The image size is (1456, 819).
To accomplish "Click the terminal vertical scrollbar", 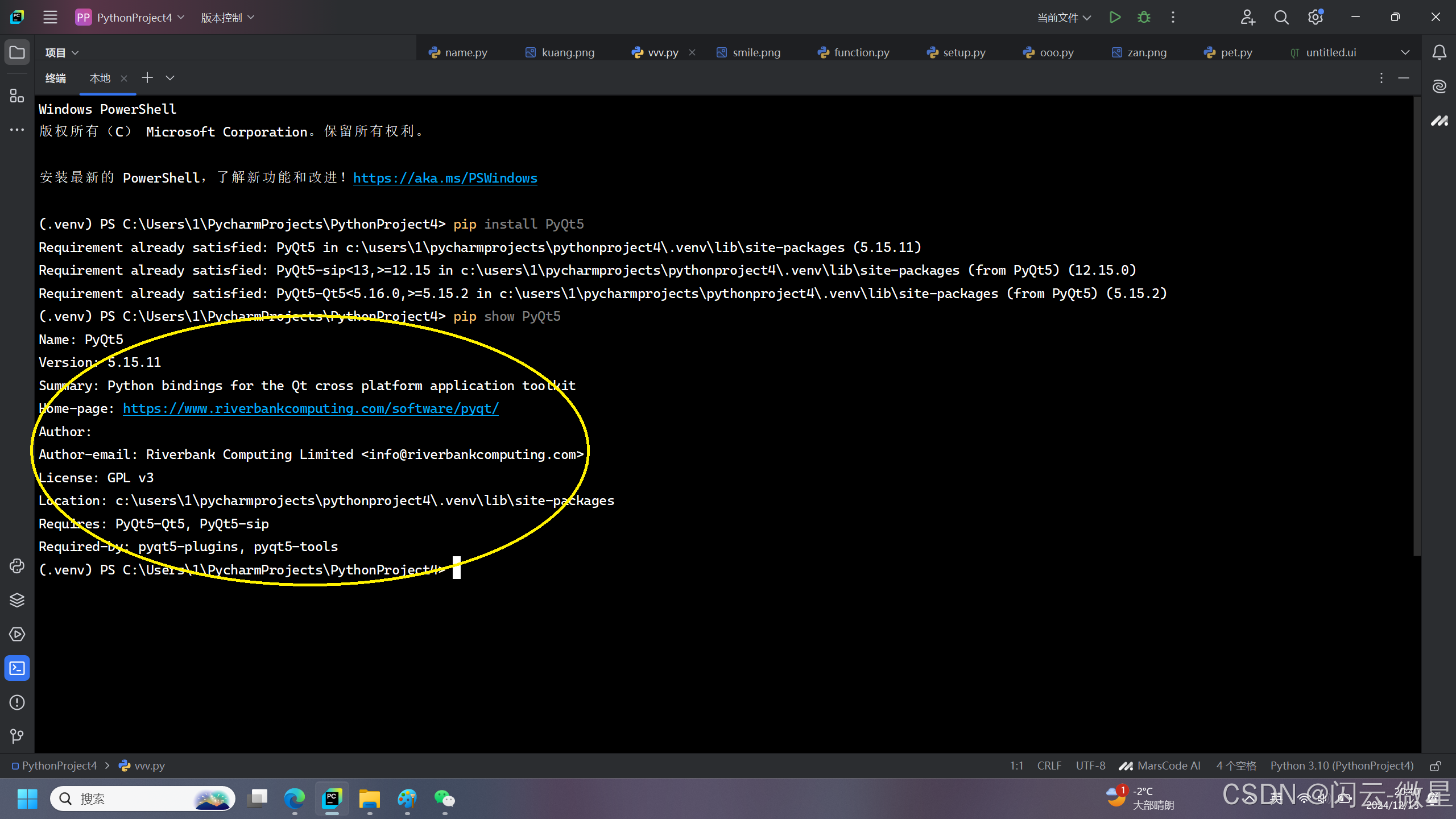I will pos(1417,324).
